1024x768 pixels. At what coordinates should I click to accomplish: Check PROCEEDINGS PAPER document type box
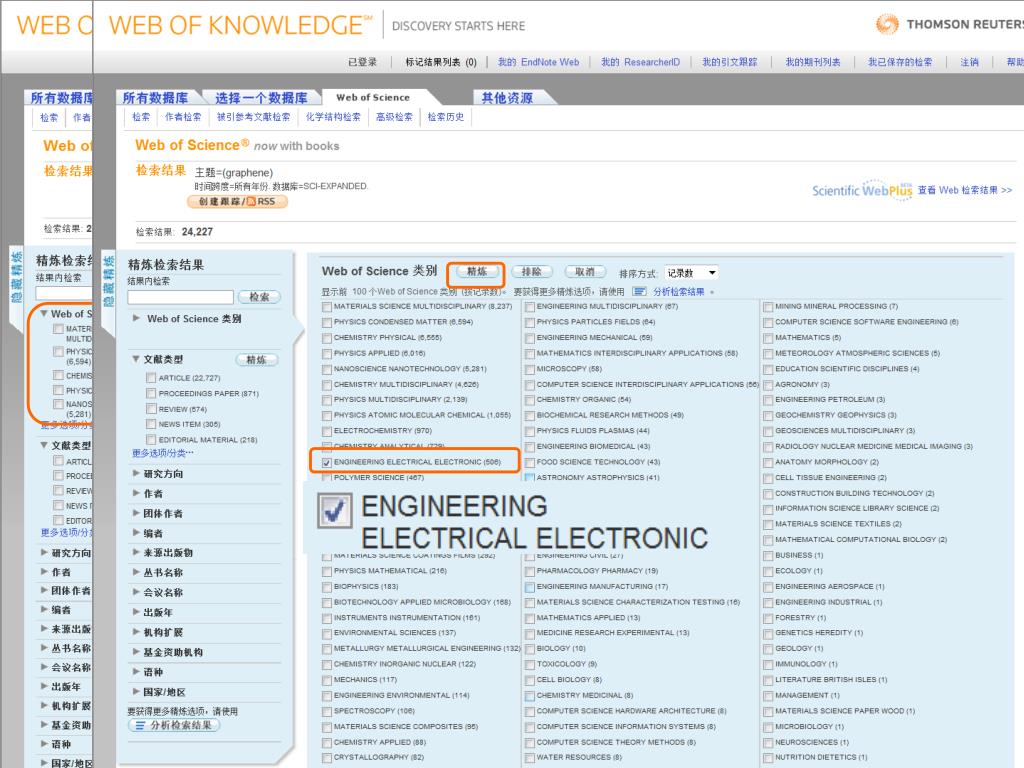coord(151,394)
